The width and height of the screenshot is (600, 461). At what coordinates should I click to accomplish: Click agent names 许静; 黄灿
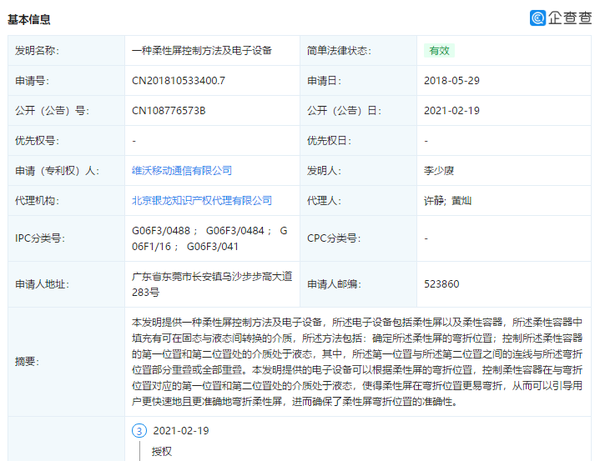pyautogui.click(x=447, y=200)
